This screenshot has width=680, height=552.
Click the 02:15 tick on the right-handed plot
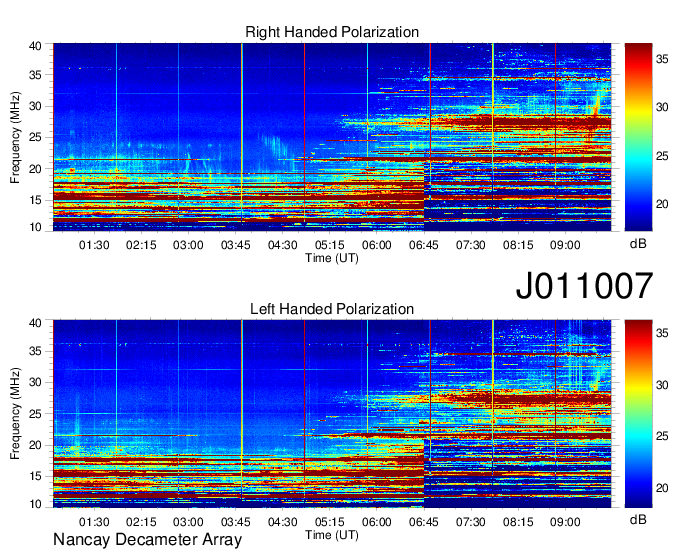click(x=141, y=245)
